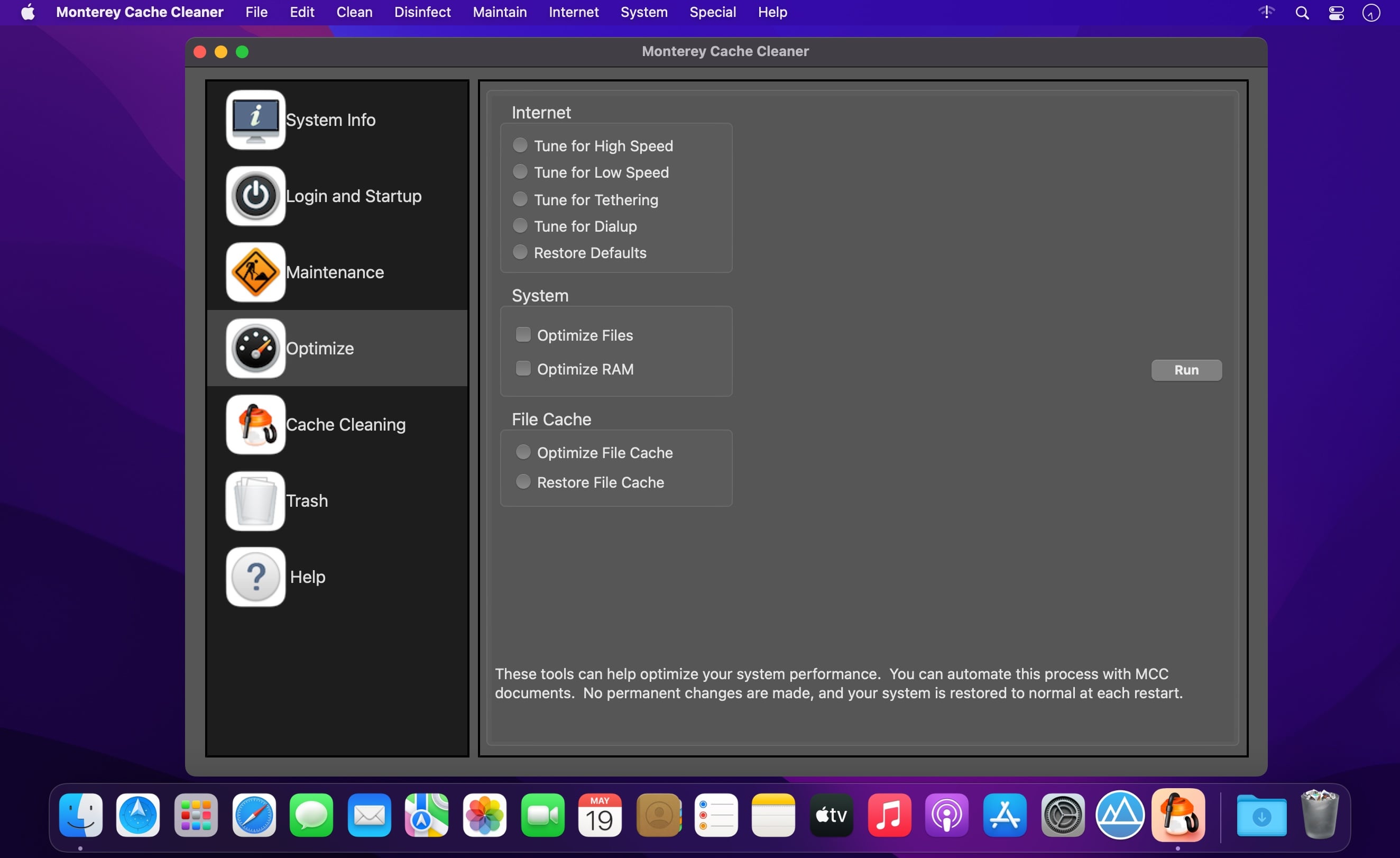Open Spotlight search in menu bar
The height and width of the screenshot is (858, 1400).
point(1302,13)
